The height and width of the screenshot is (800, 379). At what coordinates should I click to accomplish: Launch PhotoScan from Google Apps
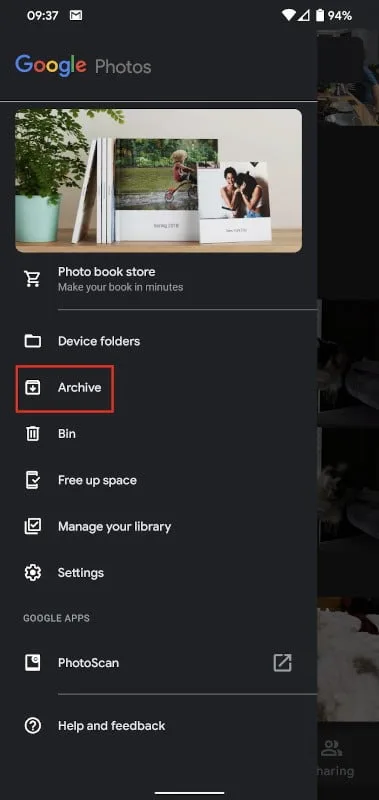[159, 663]
